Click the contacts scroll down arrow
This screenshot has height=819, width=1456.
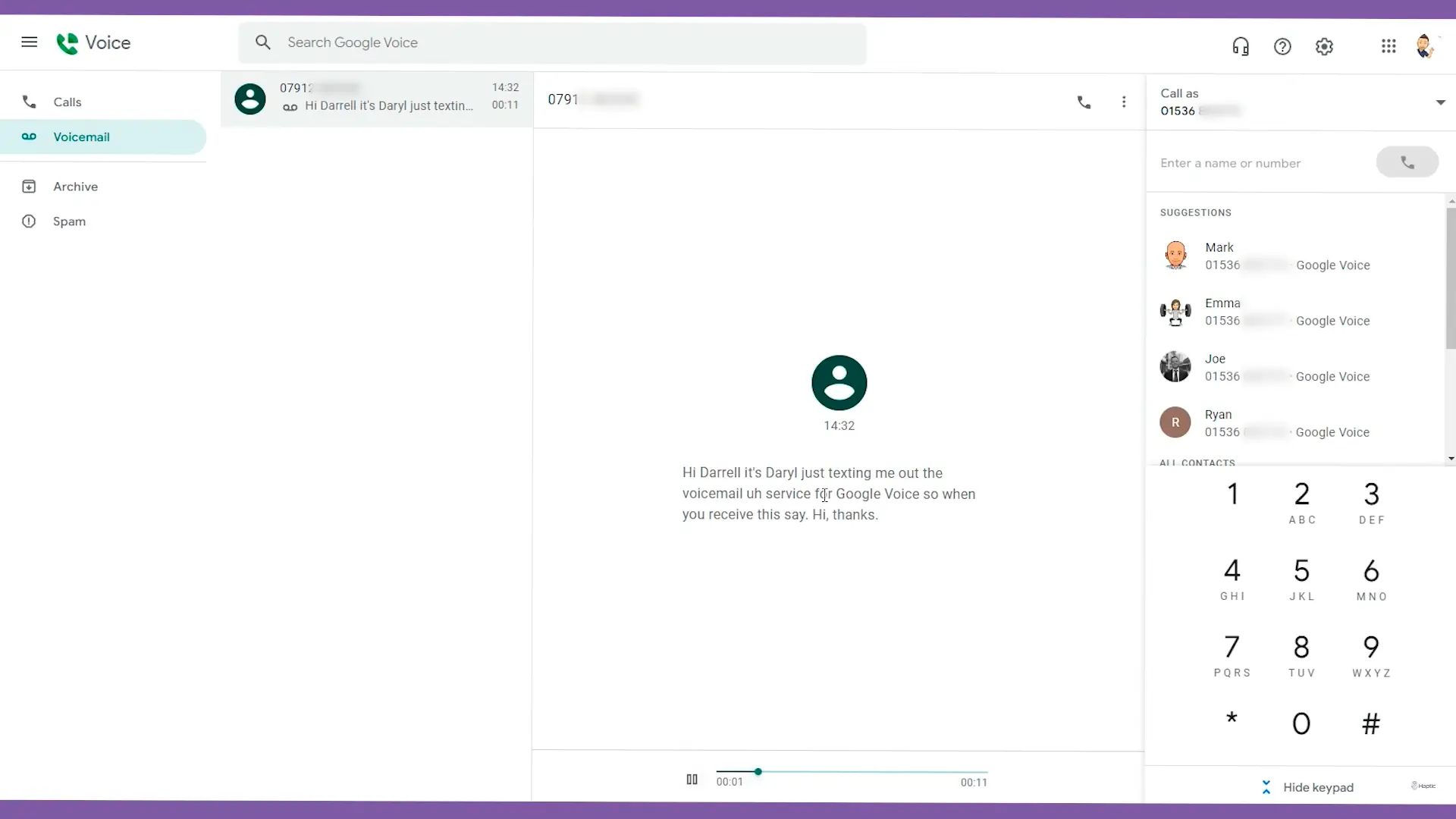coord(1451,458)
